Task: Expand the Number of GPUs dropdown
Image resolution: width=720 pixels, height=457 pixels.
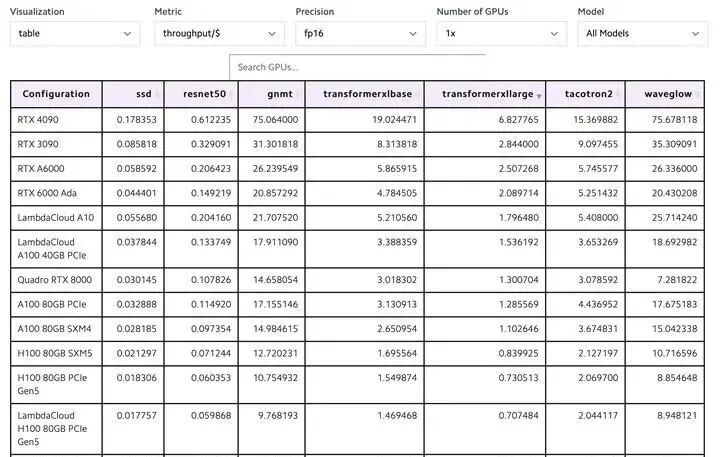Action: (501, 34)
